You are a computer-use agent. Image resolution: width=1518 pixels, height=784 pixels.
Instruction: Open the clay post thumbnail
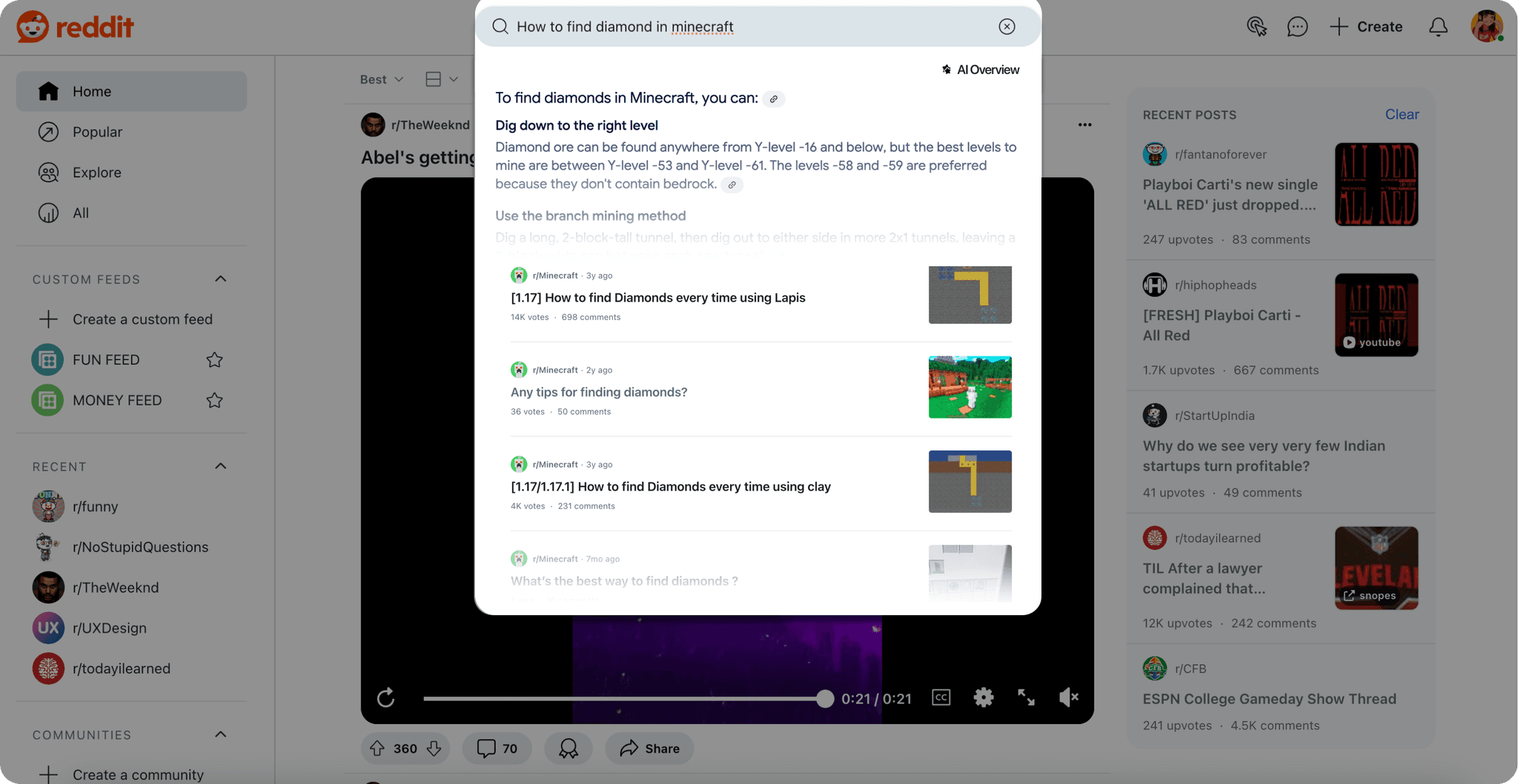pyautogui.click(x=970, y=482)
